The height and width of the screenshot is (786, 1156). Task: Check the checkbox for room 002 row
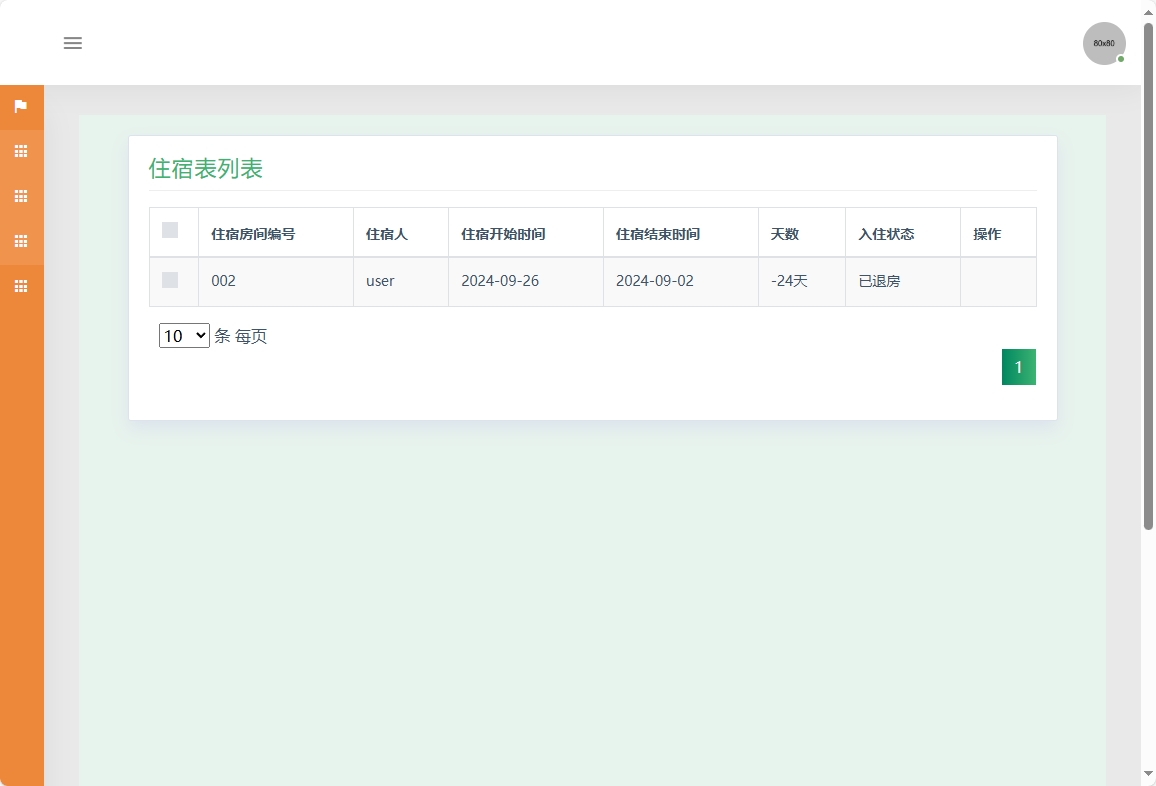coord(169,280)
